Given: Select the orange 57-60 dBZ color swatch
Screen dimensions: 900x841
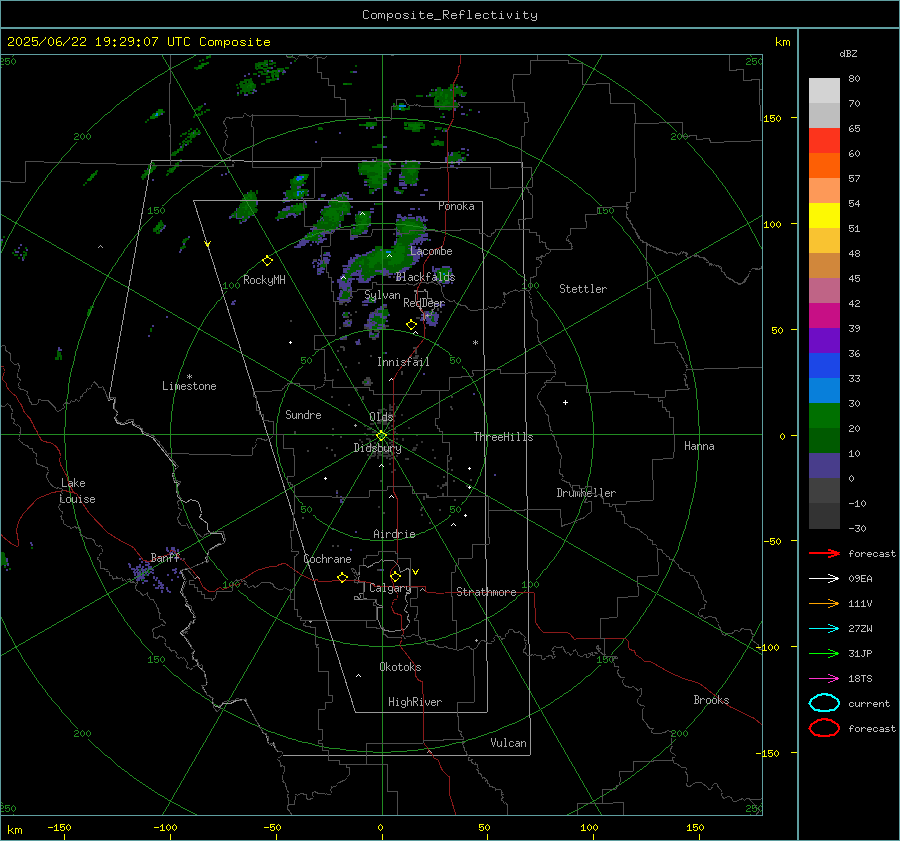Looking at the screenshot, I should (x=824, y=166).
